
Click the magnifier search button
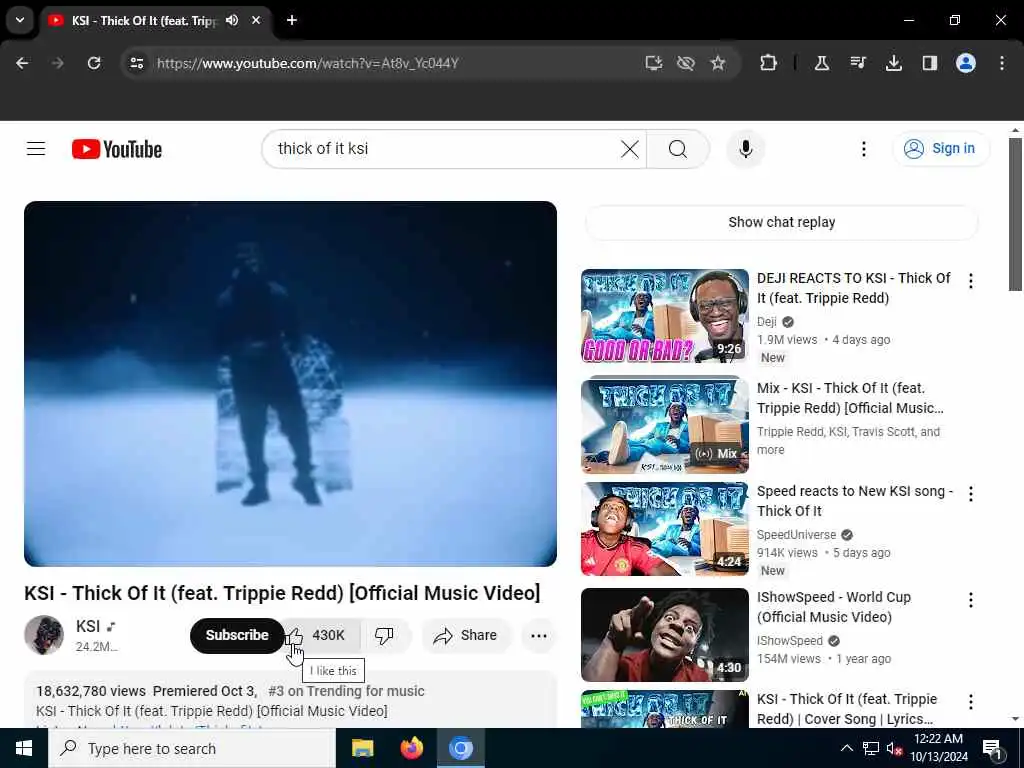pos(678,149)
